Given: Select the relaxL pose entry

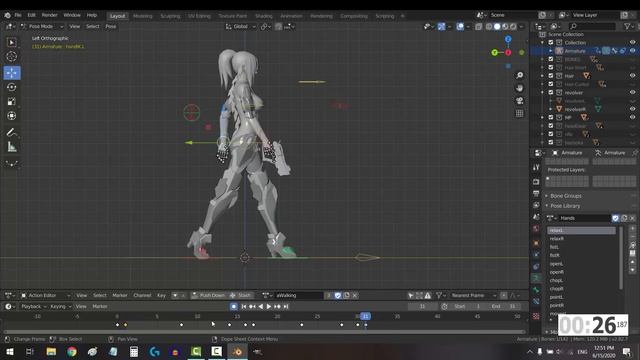Looking at the screenshot, I should pos(581,231).
